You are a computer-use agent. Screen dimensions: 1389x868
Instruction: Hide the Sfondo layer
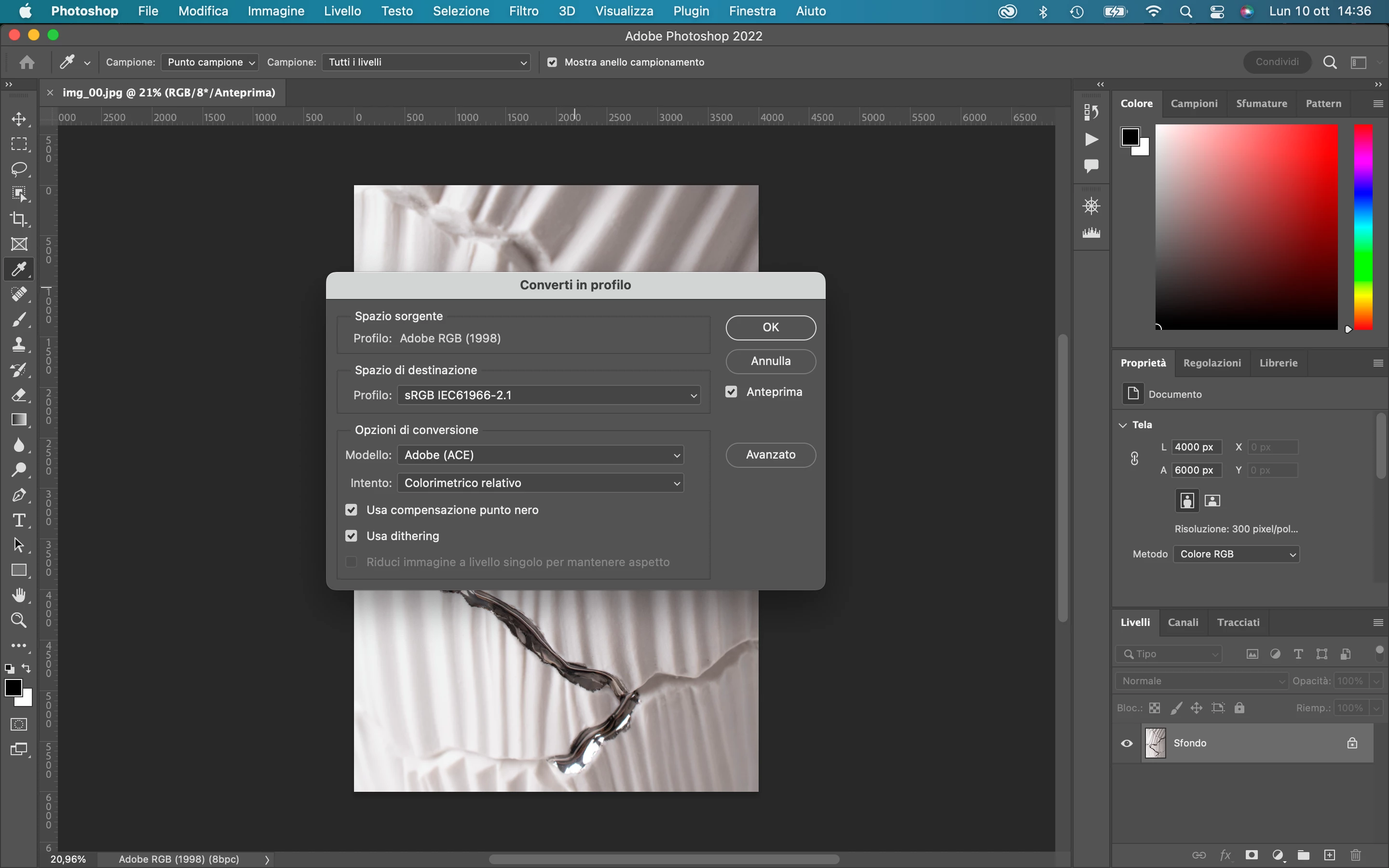click(x=1127, y=744)
